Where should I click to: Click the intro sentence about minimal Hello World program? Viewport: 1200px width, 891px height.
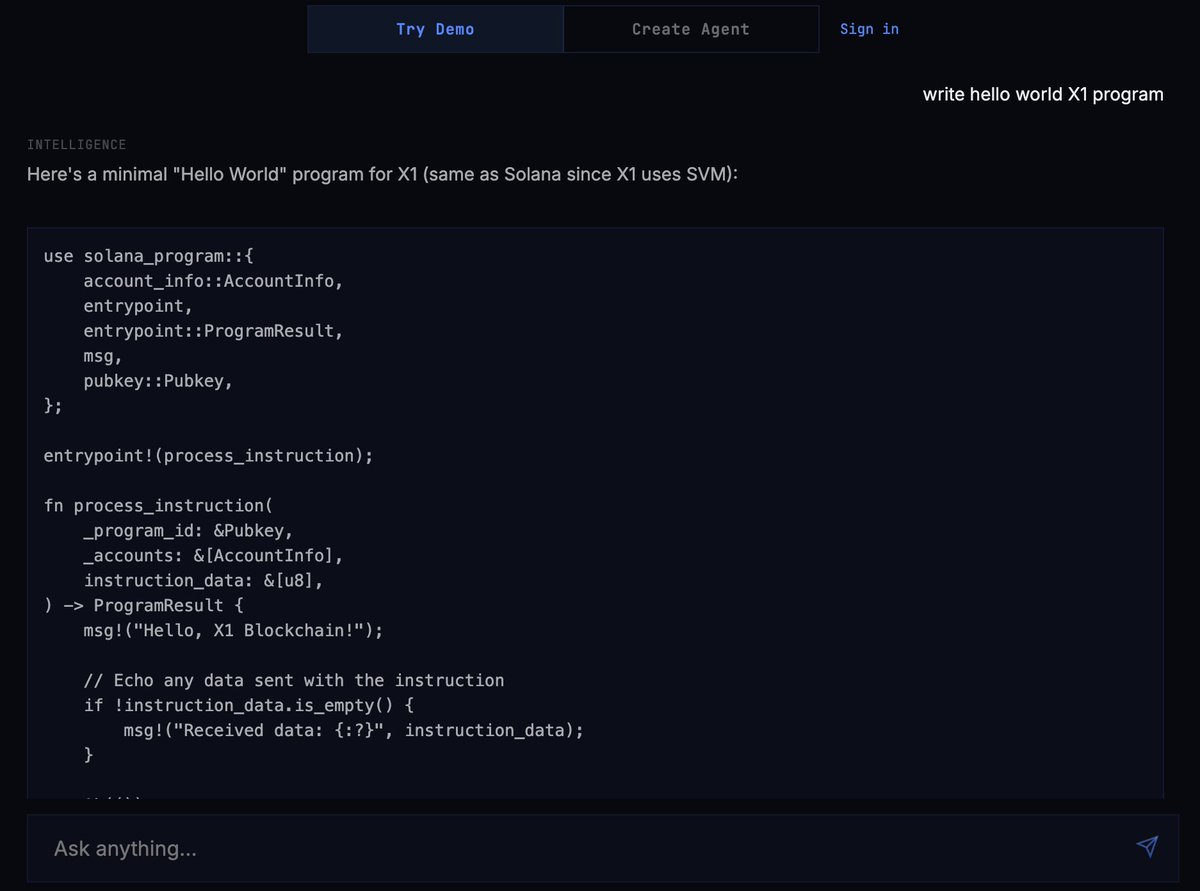382,174
